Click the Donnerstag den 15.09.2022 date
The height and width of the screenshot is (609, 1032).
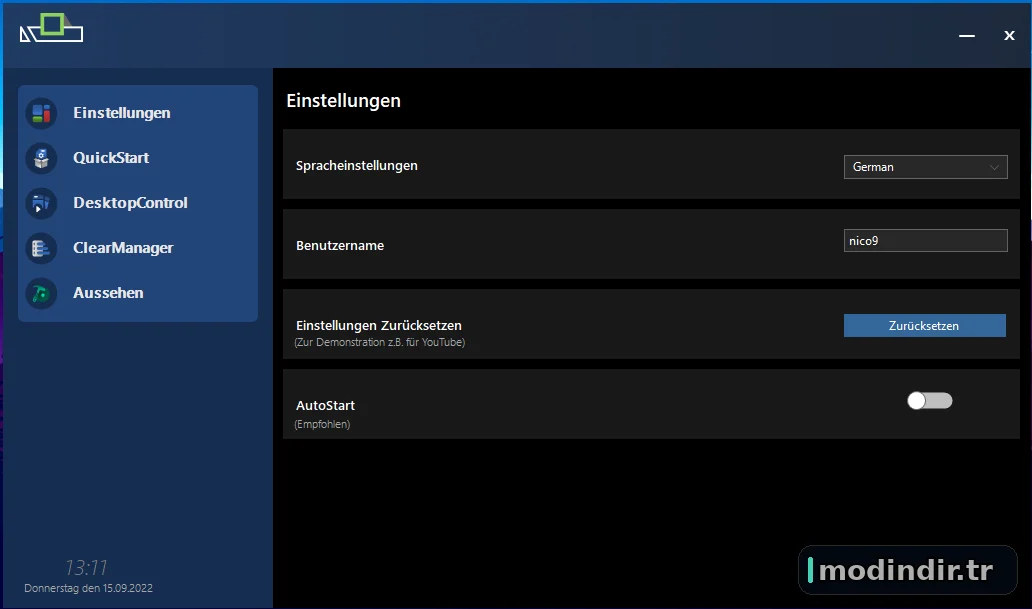pos(88,588)
